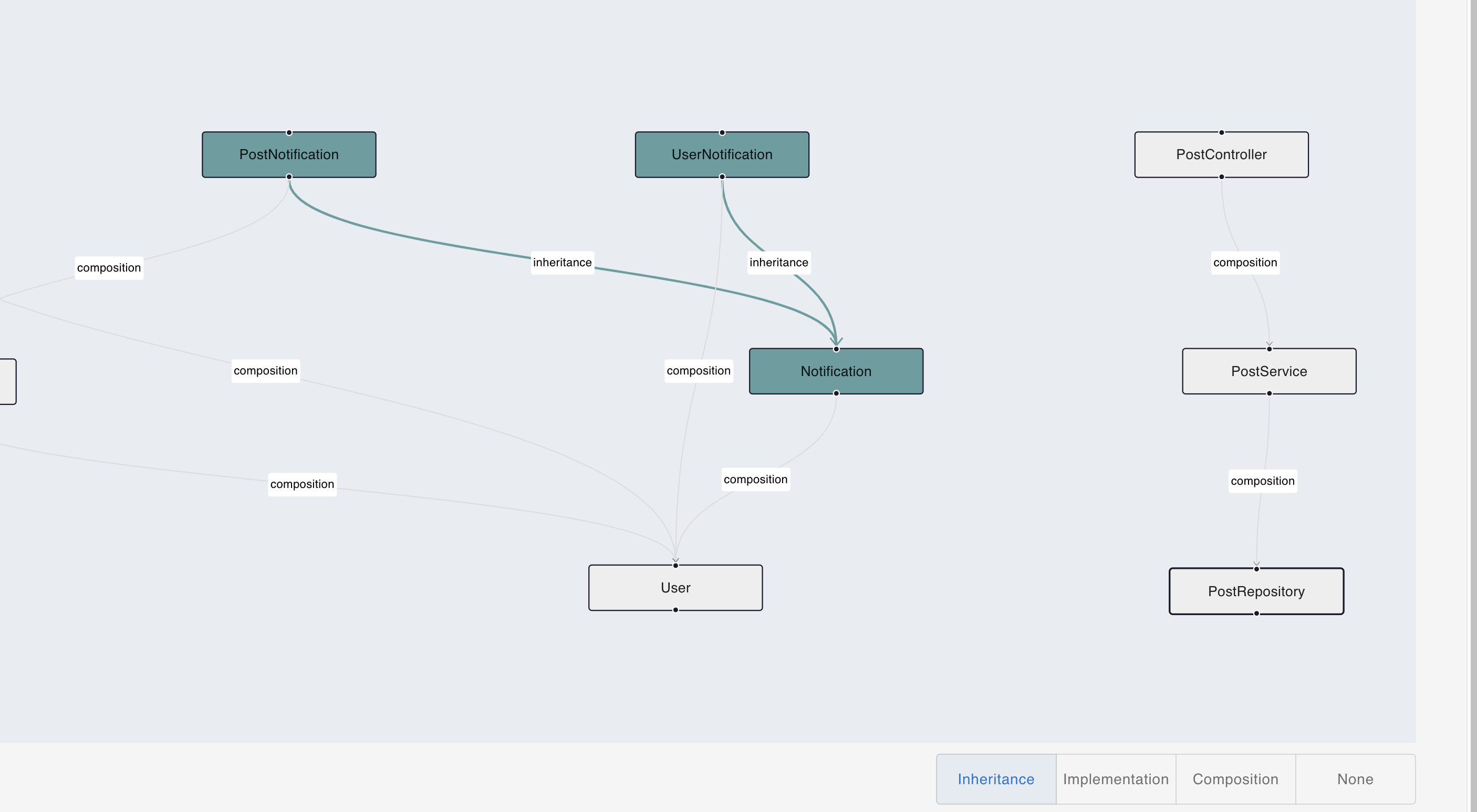
Task: Click the PostController node
Action: tap(1221, 155)
